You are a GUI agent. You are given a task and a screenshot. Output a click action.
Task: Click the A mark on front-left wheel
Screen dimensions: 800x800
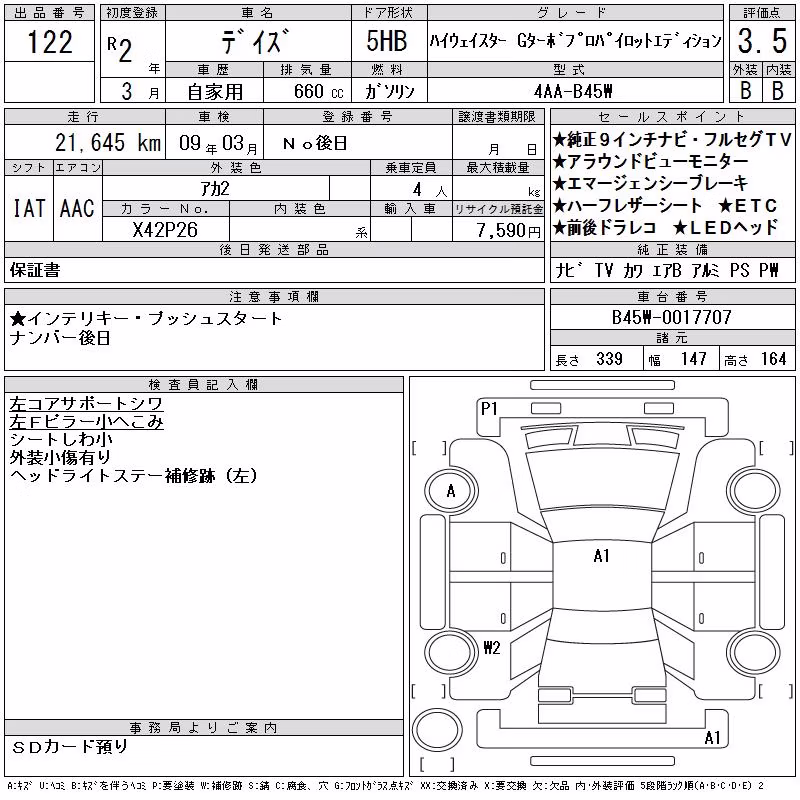pos(451,491)
